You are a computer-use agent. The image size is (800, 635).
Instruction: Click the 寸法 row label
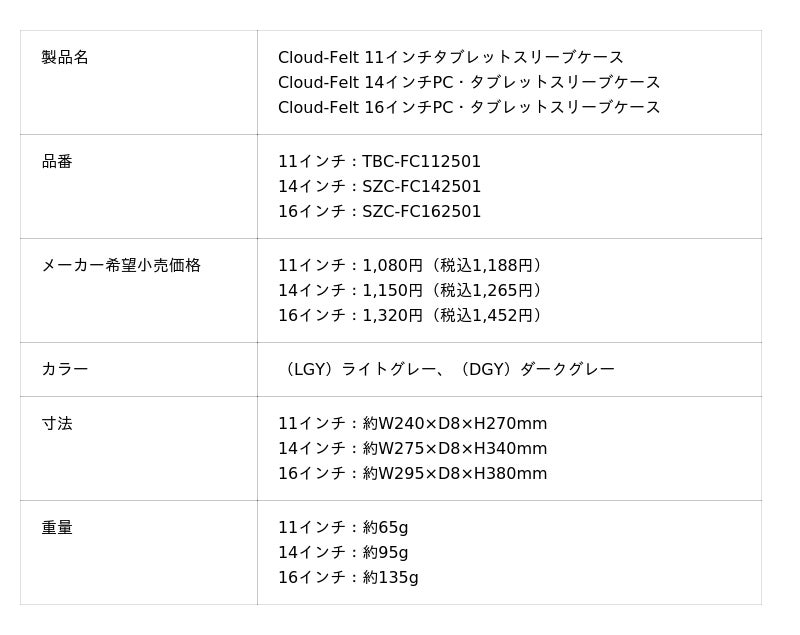(x=57, y=424)
